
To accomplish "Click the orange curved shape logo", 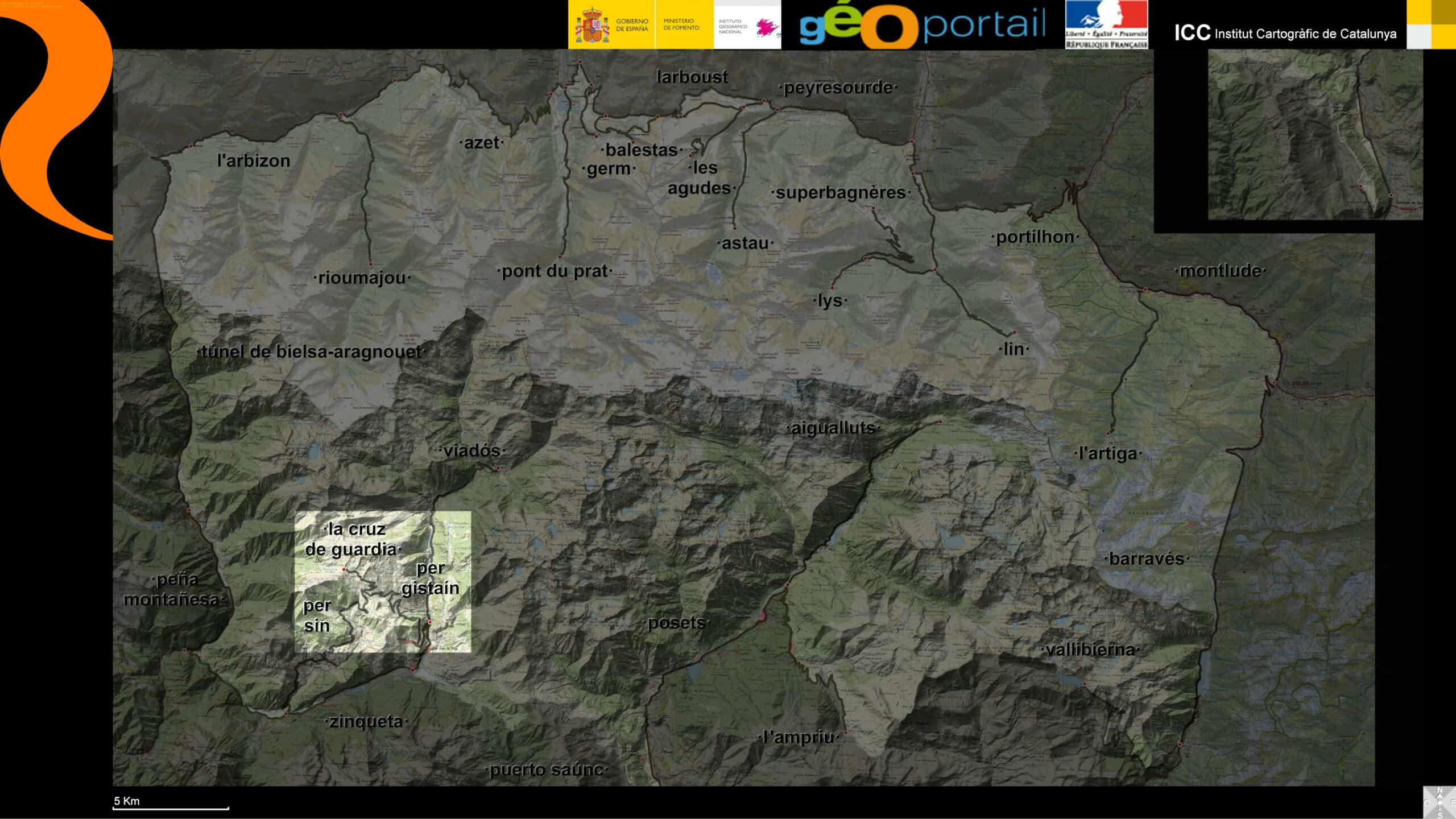I will (54, 119).
